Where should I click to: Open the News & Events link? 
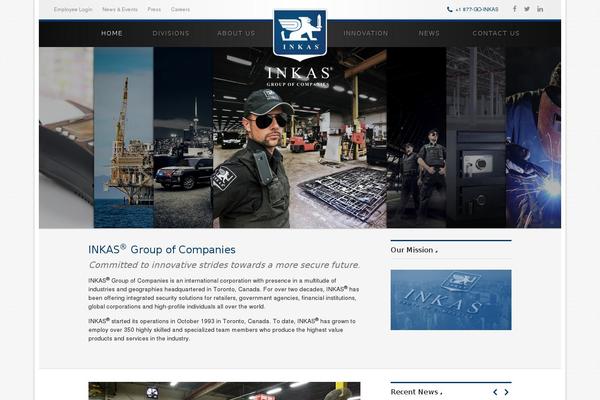coord(120,9)
